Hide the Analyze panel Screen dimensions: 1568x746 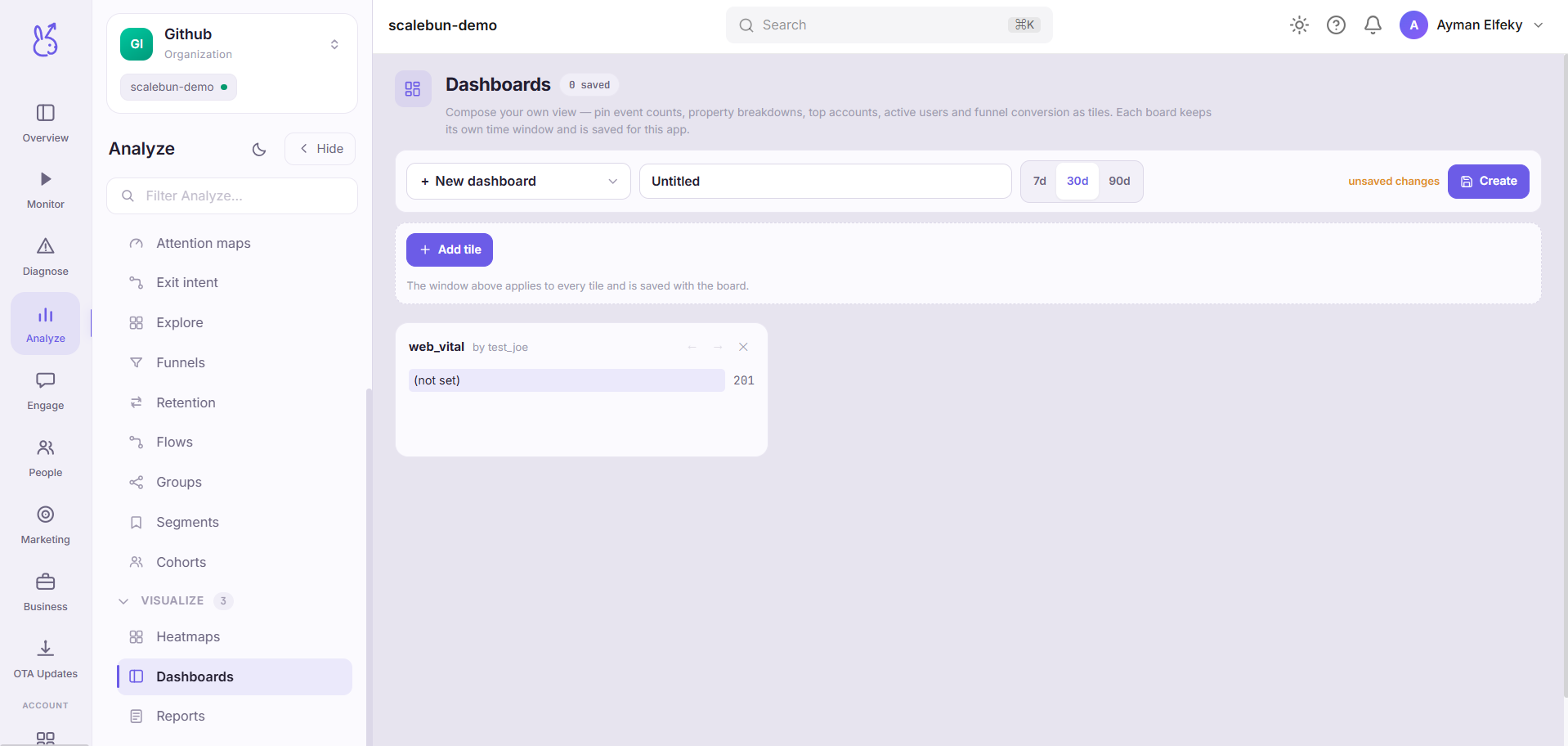point(320,149)
